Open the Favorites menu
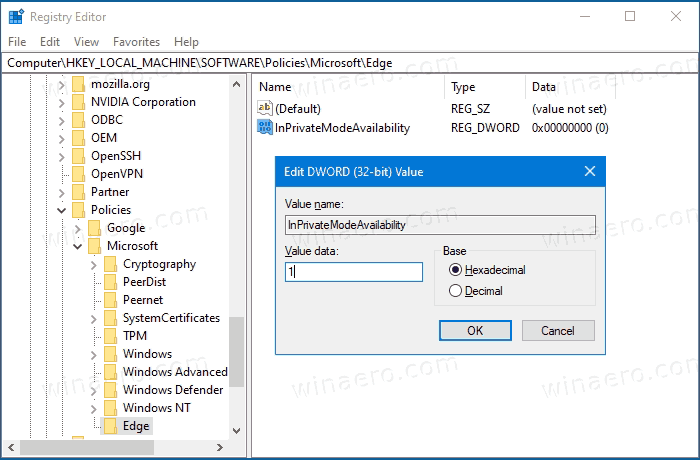The image size is (700, 460). pos(136,42)
